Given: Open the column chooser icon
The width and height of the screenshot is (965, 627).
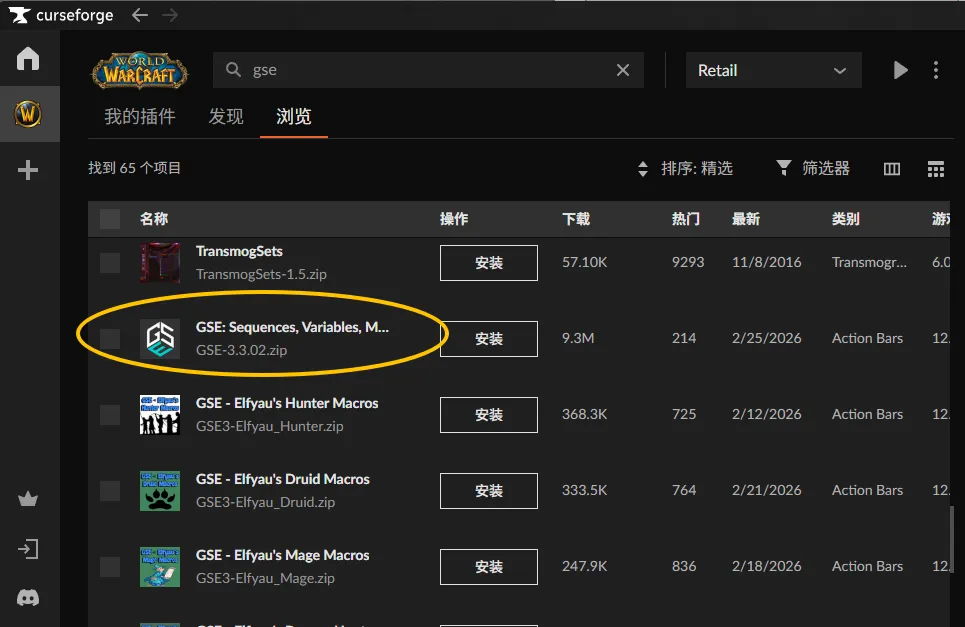Looking at the screenshot, I should [x=892, y=169].
